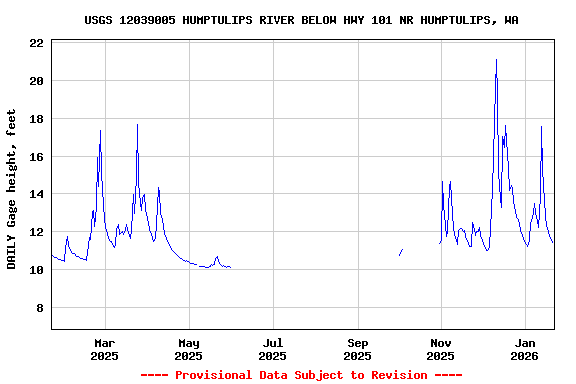Click the y-axis value 8
576x384 pixels.
point(40,308)
